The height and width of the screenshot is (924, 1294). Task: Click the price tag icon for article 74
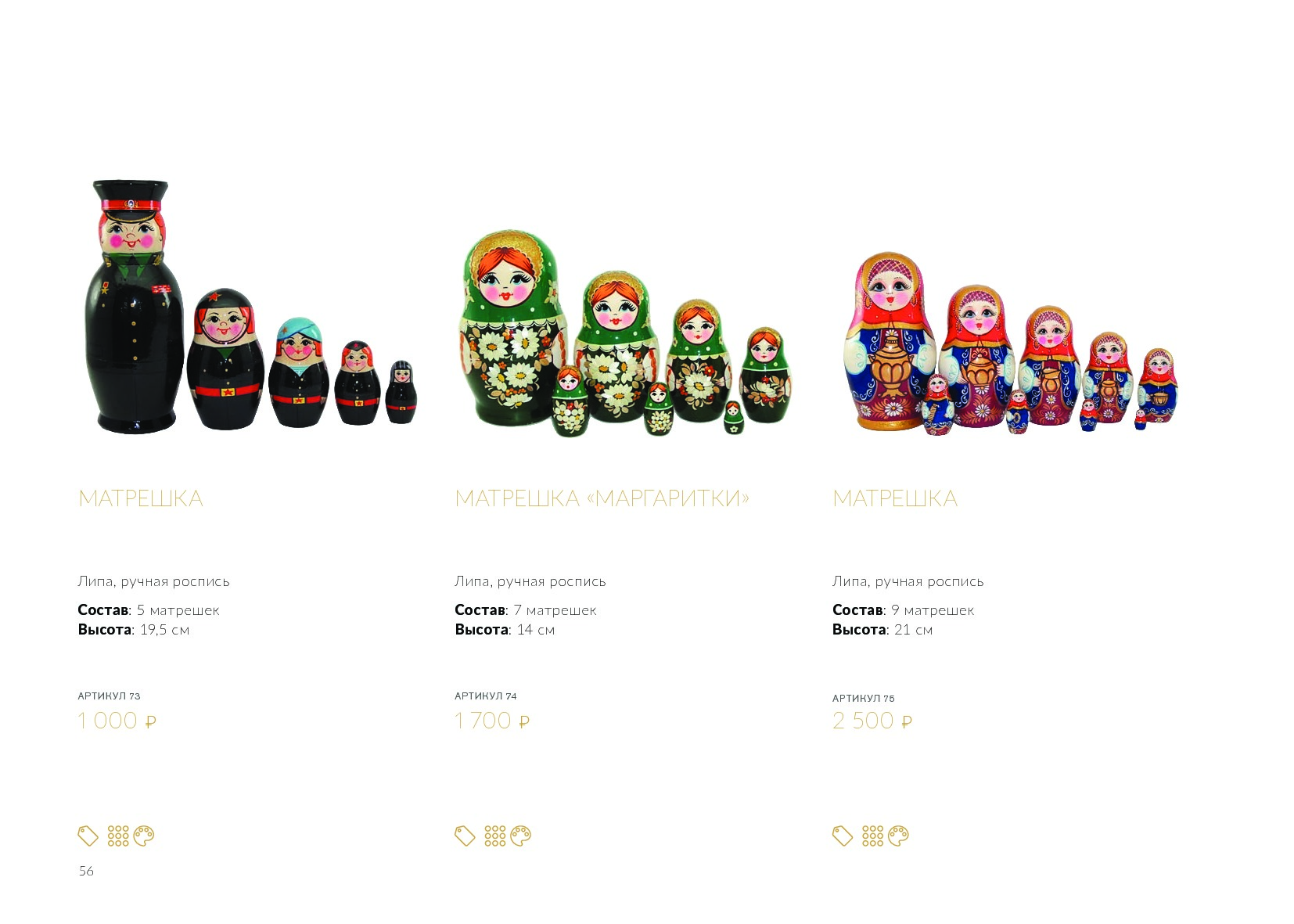(465, 836)
